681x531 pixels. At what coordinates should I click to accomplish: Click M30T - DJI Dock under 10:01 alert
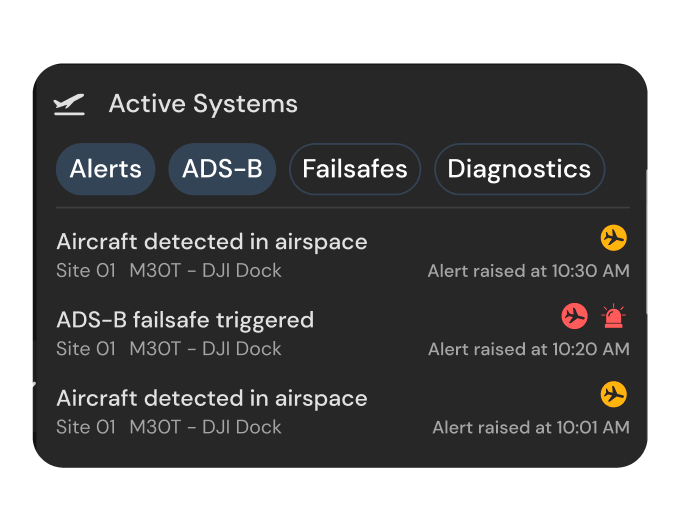tap(205, 427)
